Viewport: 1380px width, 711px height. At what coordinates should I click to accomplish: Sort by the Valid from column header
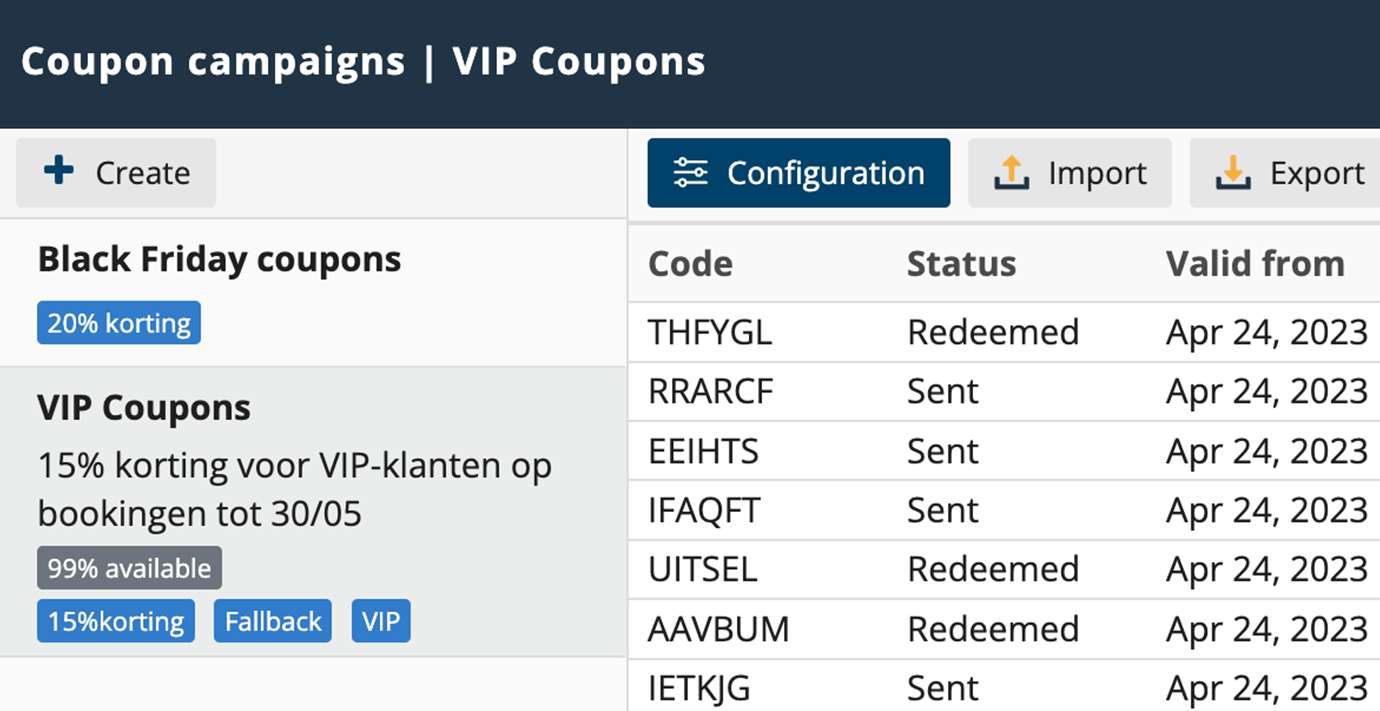click(x=1254, y=264)
